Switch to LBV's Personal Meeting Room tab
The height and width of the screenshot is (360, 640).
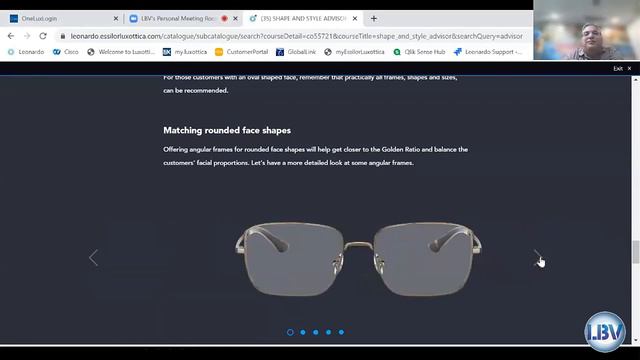(x=182, y=18)
